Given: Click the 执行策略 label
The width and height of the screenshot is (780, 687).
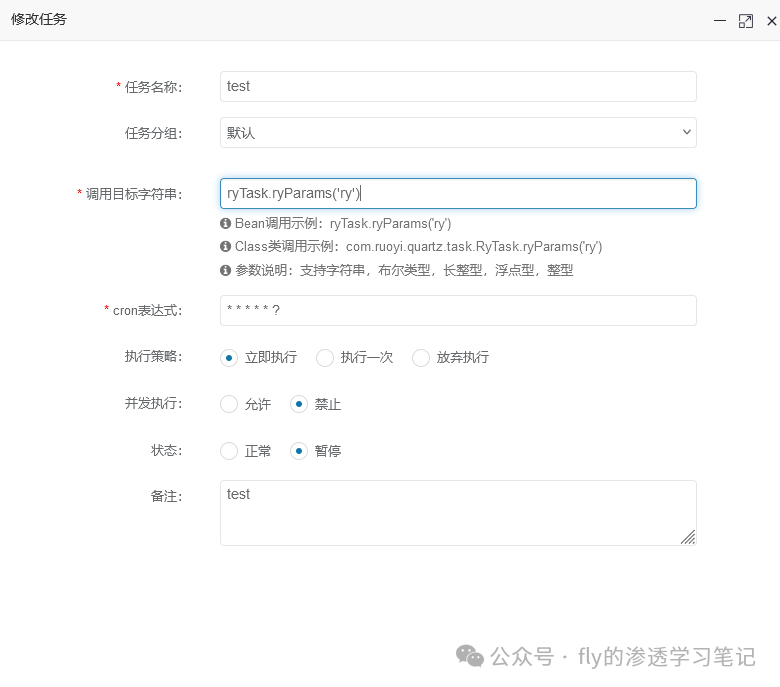Looking at the screenshot, I should [154, 357].
